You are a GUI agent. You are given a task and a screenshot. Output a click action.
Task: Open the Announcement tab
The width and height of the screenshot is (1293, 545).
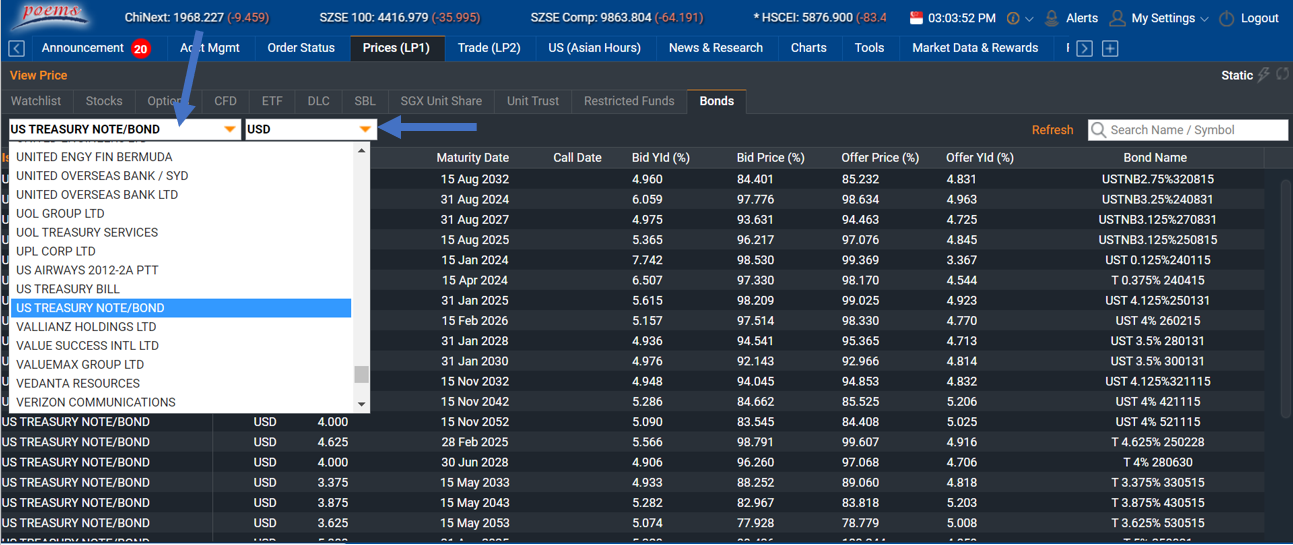tap(83, 48)
